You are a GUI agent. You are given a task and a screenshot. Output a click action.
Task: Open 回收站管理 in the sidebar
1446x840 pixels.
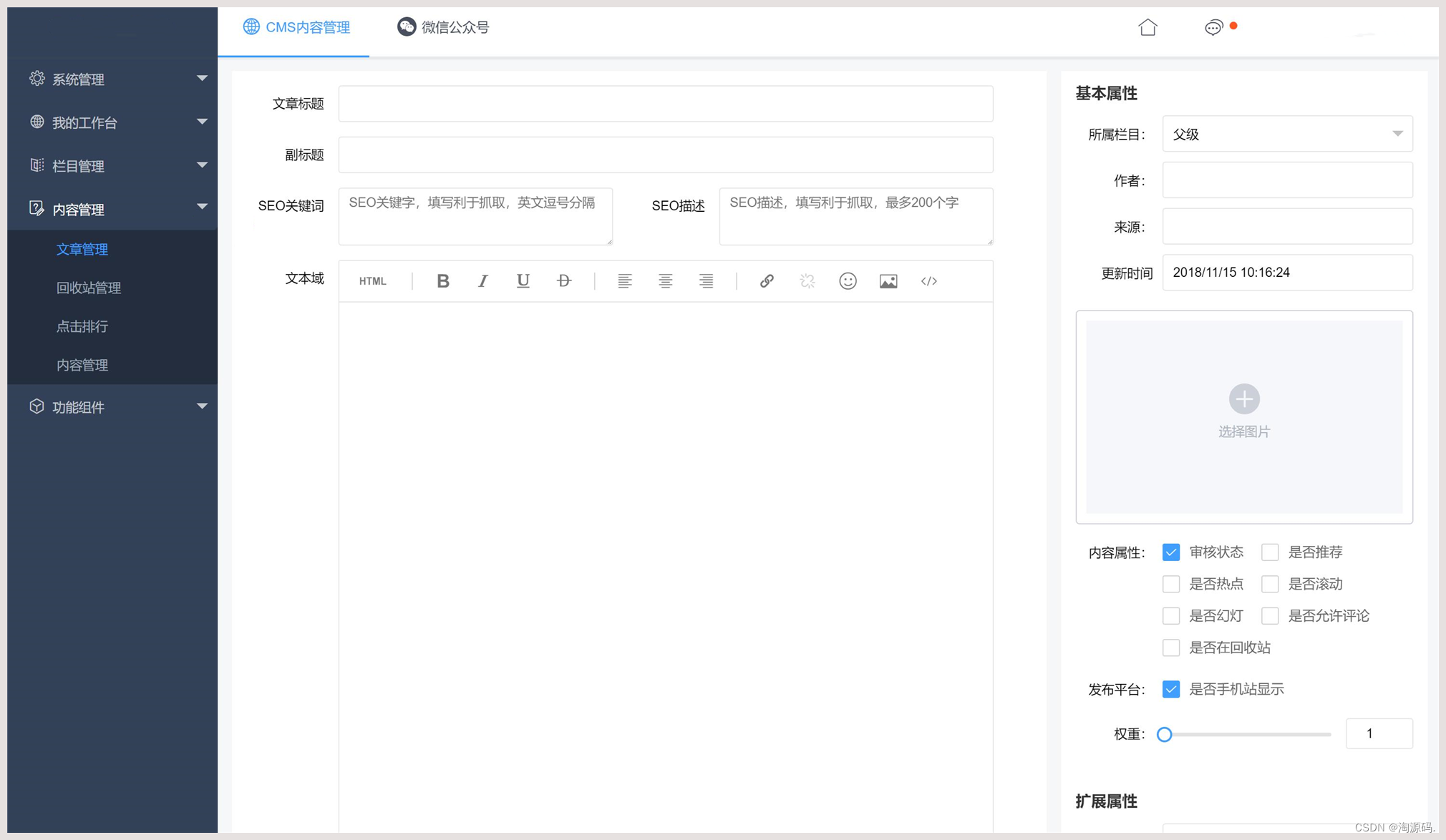click(89, 288)
